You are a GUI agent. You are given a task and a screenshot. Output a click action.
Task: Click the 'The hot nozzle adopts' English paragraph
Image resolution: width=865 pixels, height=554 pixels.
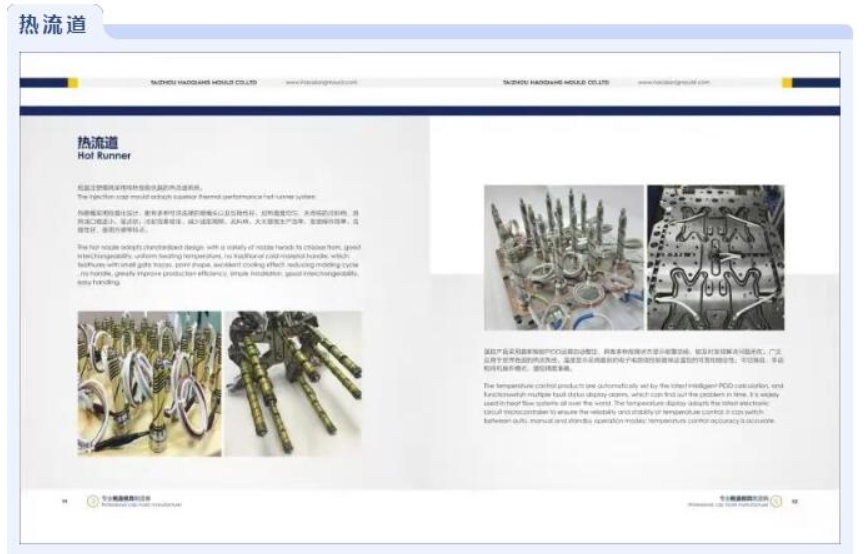point(219,264)
